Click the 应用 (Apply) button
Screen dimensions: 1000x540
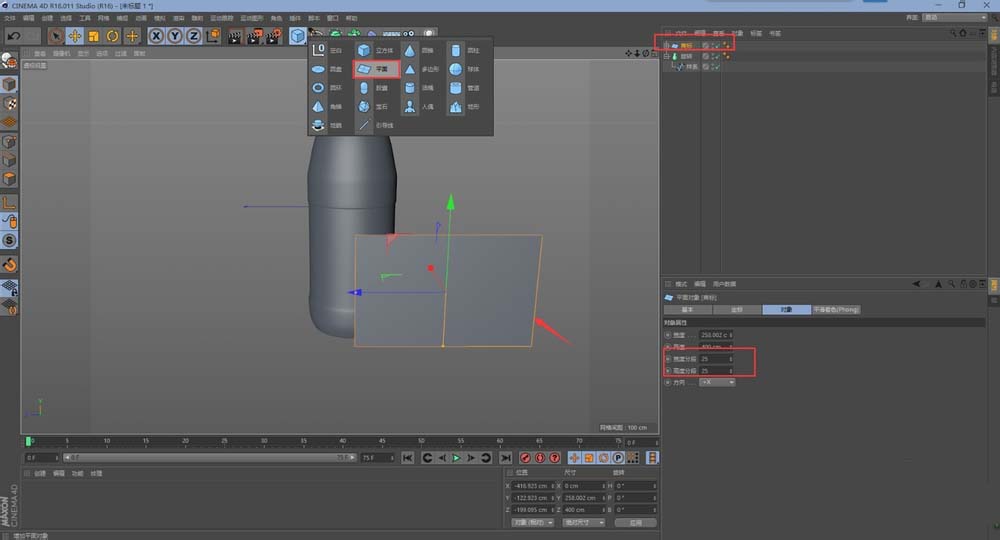point(635,522)
